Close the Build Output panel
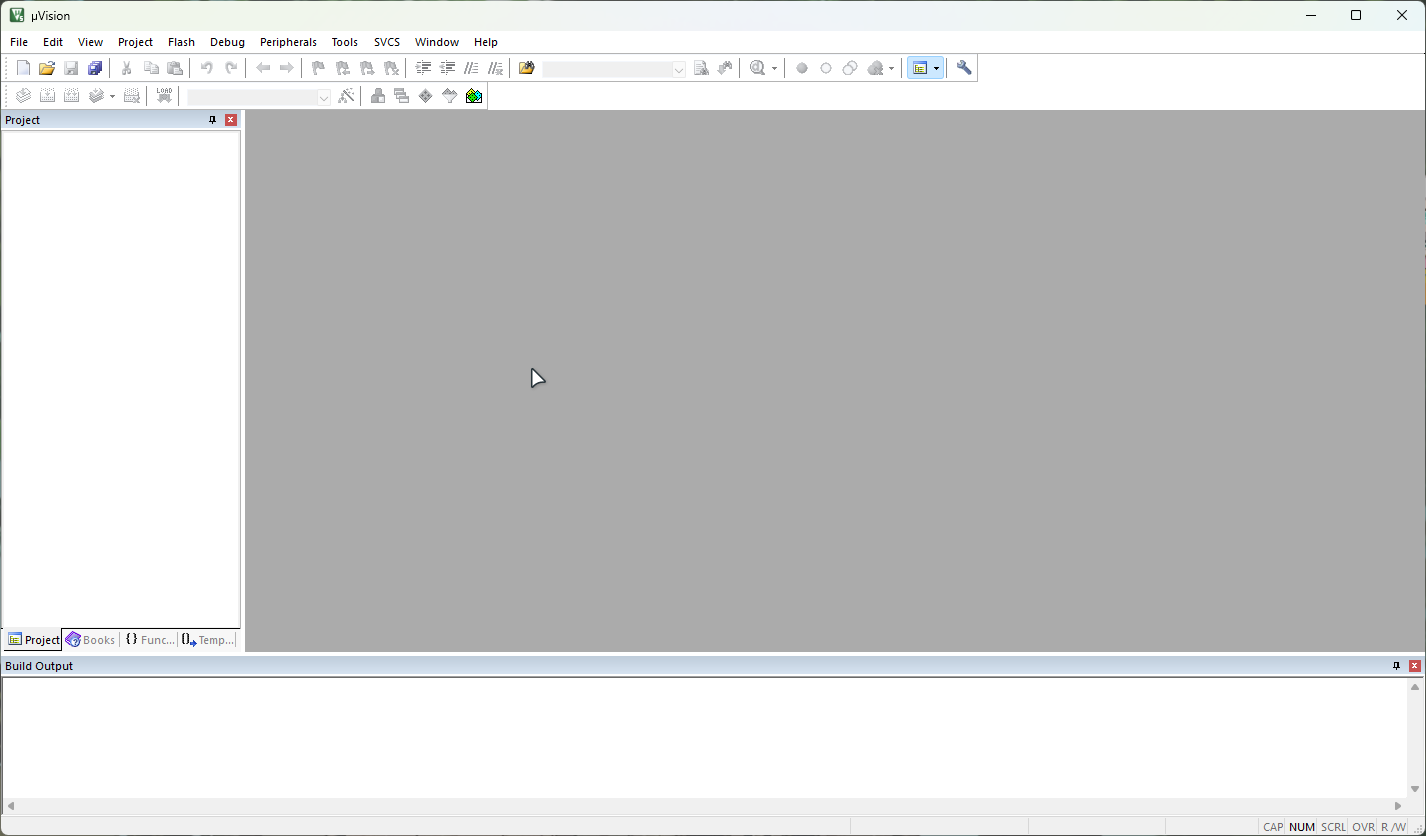The height and width of the screenshot is (836, 1426). point(1415,666)
